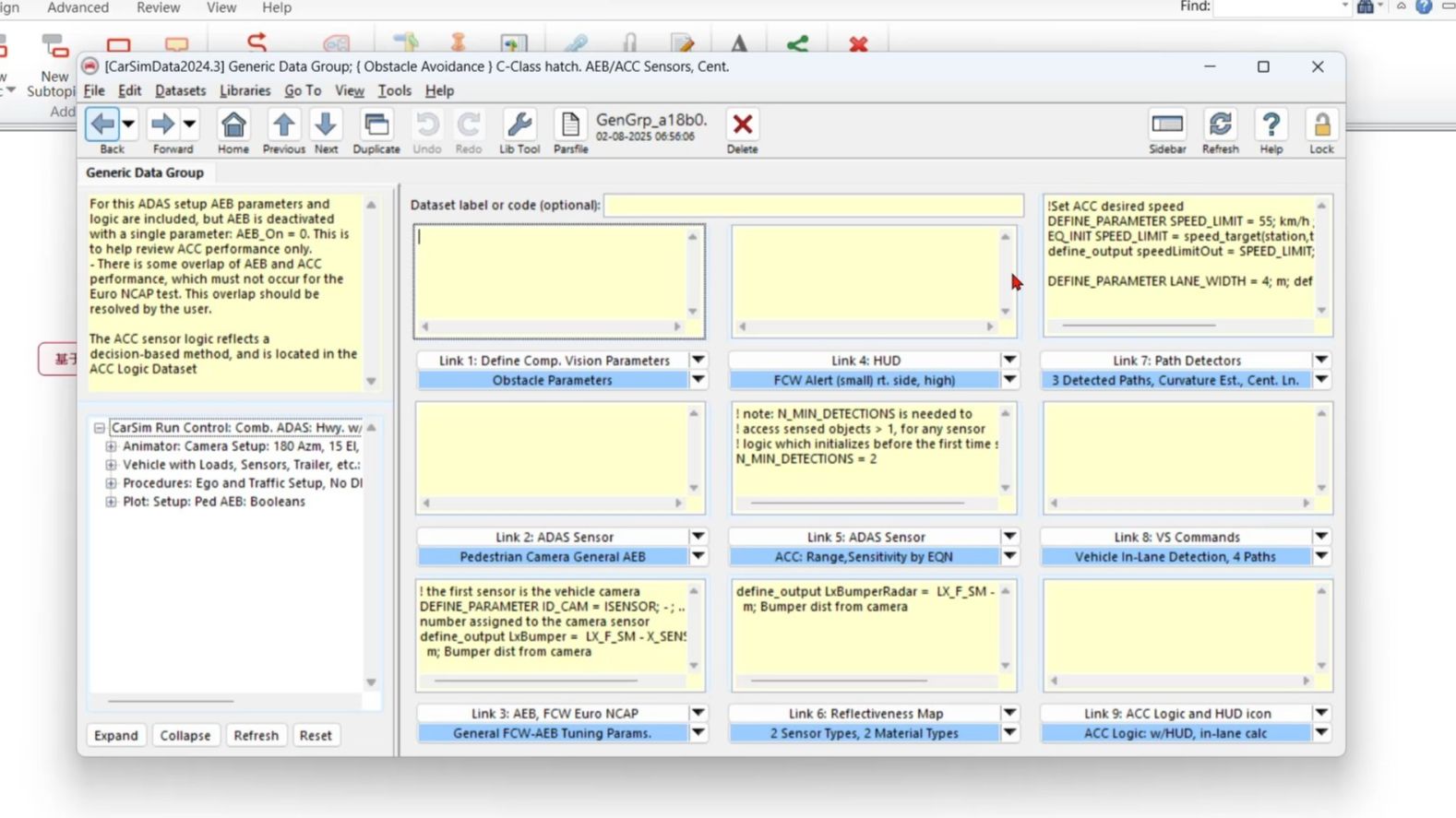Open the View menu in CarSim window

(x=350, y=90)
